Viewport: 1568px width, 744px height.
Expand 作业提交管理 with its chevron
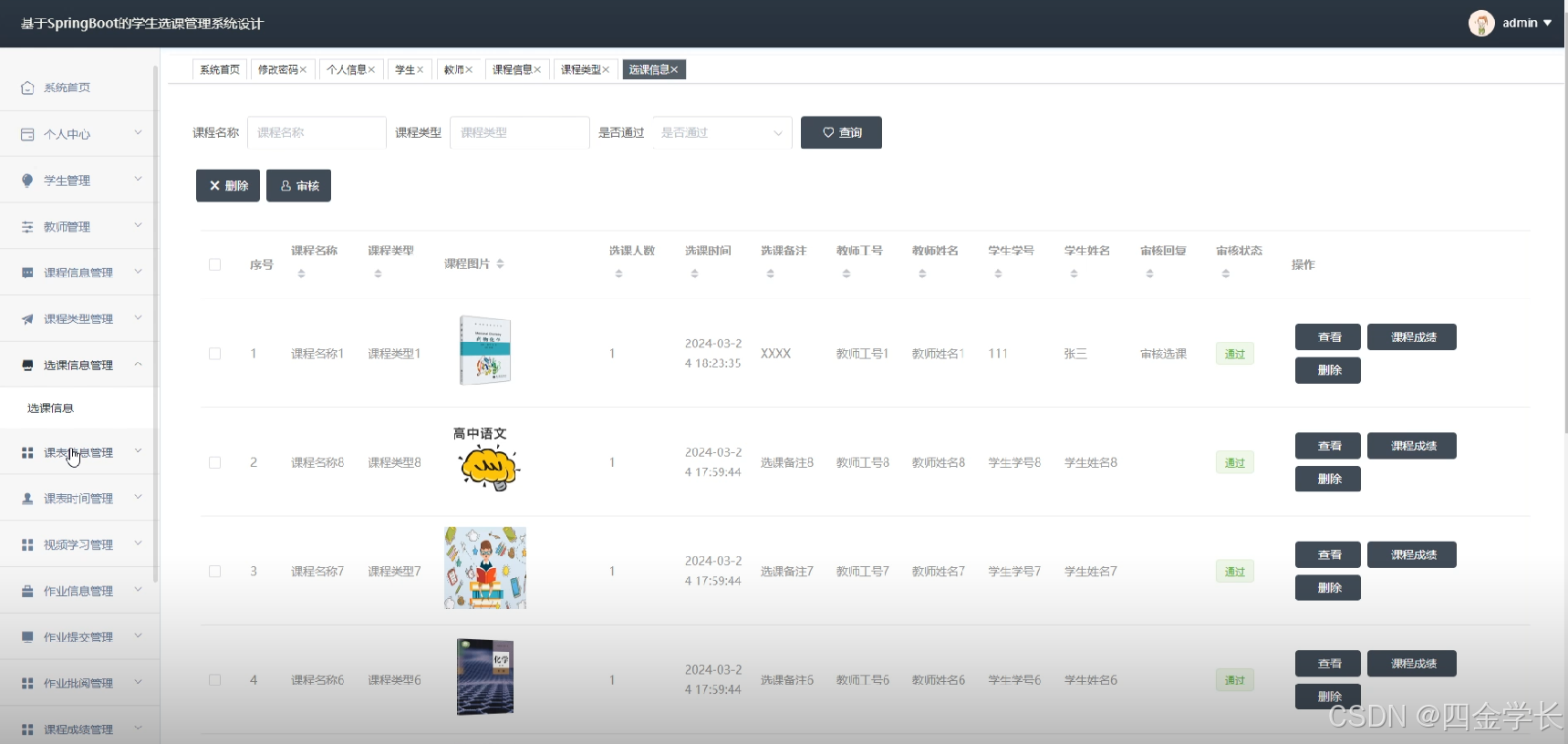point(138,636)
